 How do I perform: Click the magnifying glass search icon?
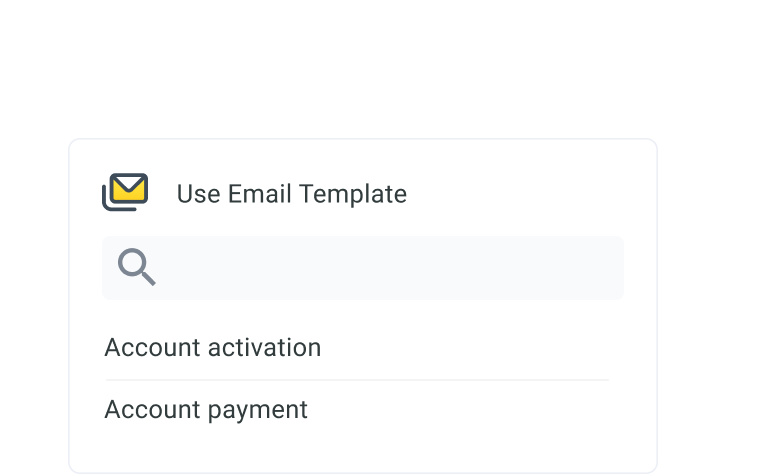pos(136,267)
